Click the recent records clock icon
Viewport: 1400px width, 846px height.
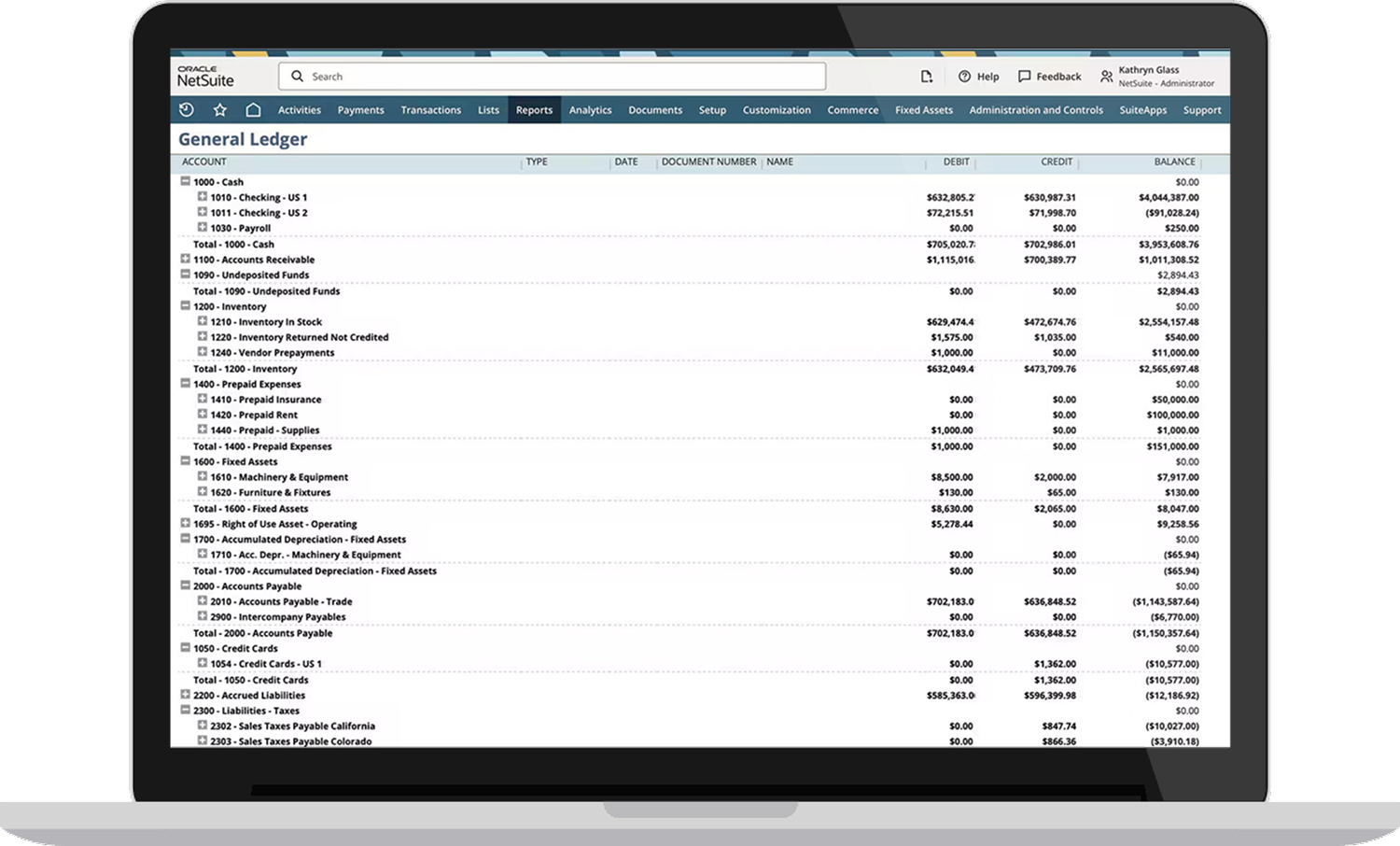click(x=186, y=109)
